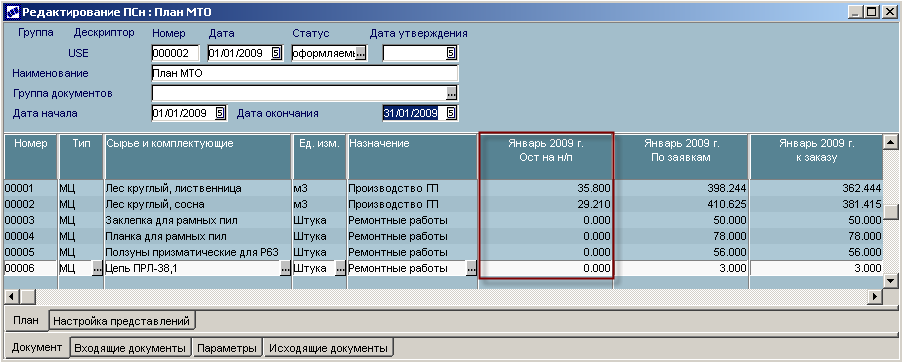Open calendar picker for Дата утверждения field
902x362 pixels.
(451, 54)
